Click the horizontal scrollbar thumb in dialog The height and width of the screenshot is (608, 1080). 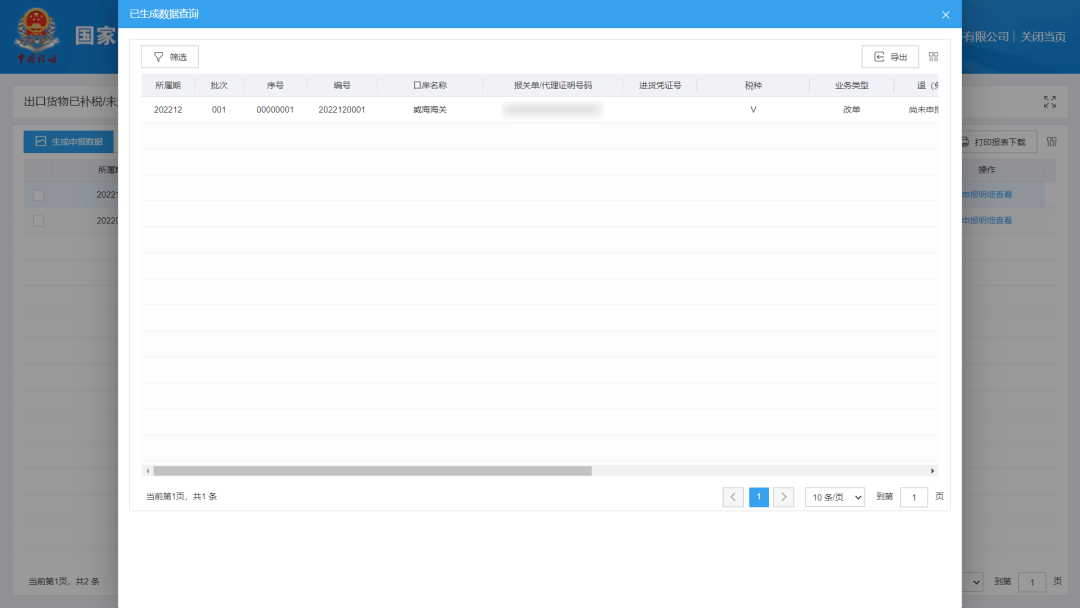pos(372,471)
